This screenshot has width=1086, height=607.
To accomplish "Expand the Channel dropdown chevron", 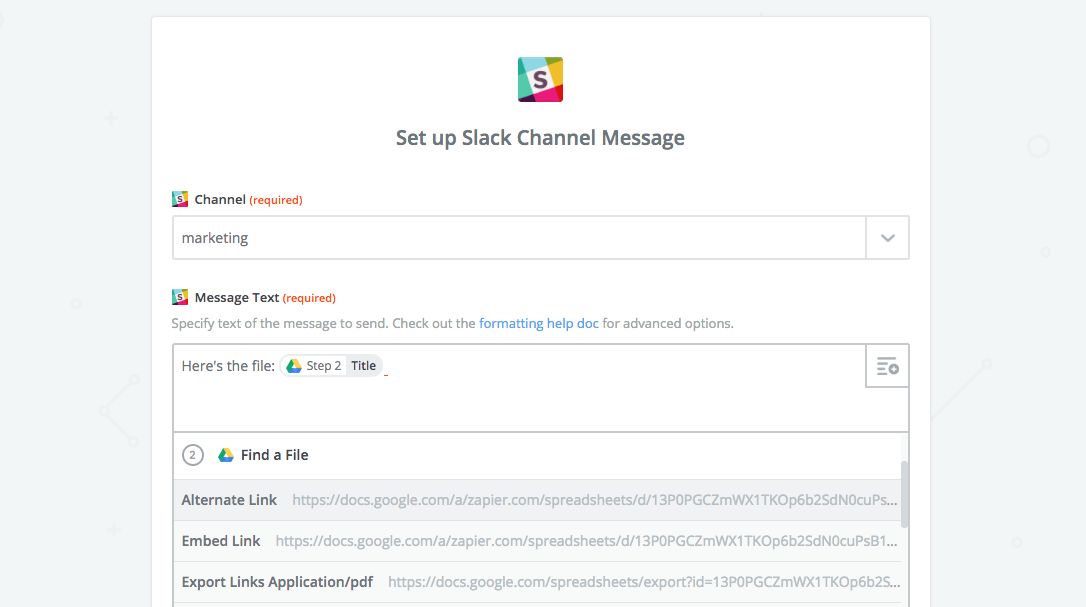I will coord(887,238).
